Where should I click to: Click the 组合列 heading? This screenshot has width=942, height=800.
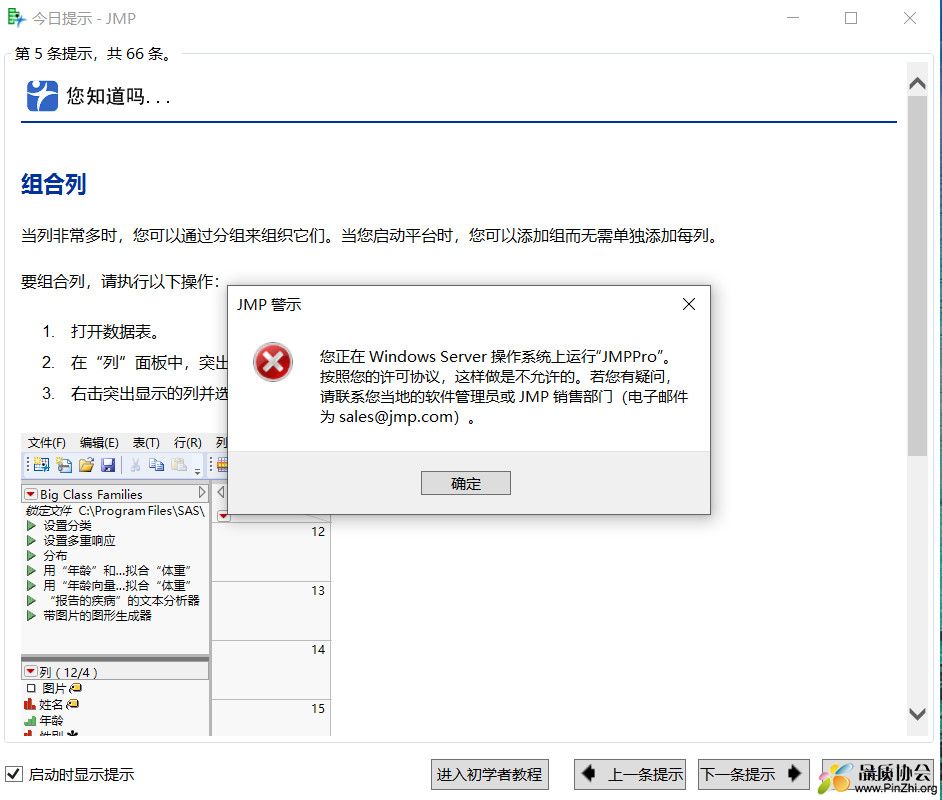click(53, 184)
